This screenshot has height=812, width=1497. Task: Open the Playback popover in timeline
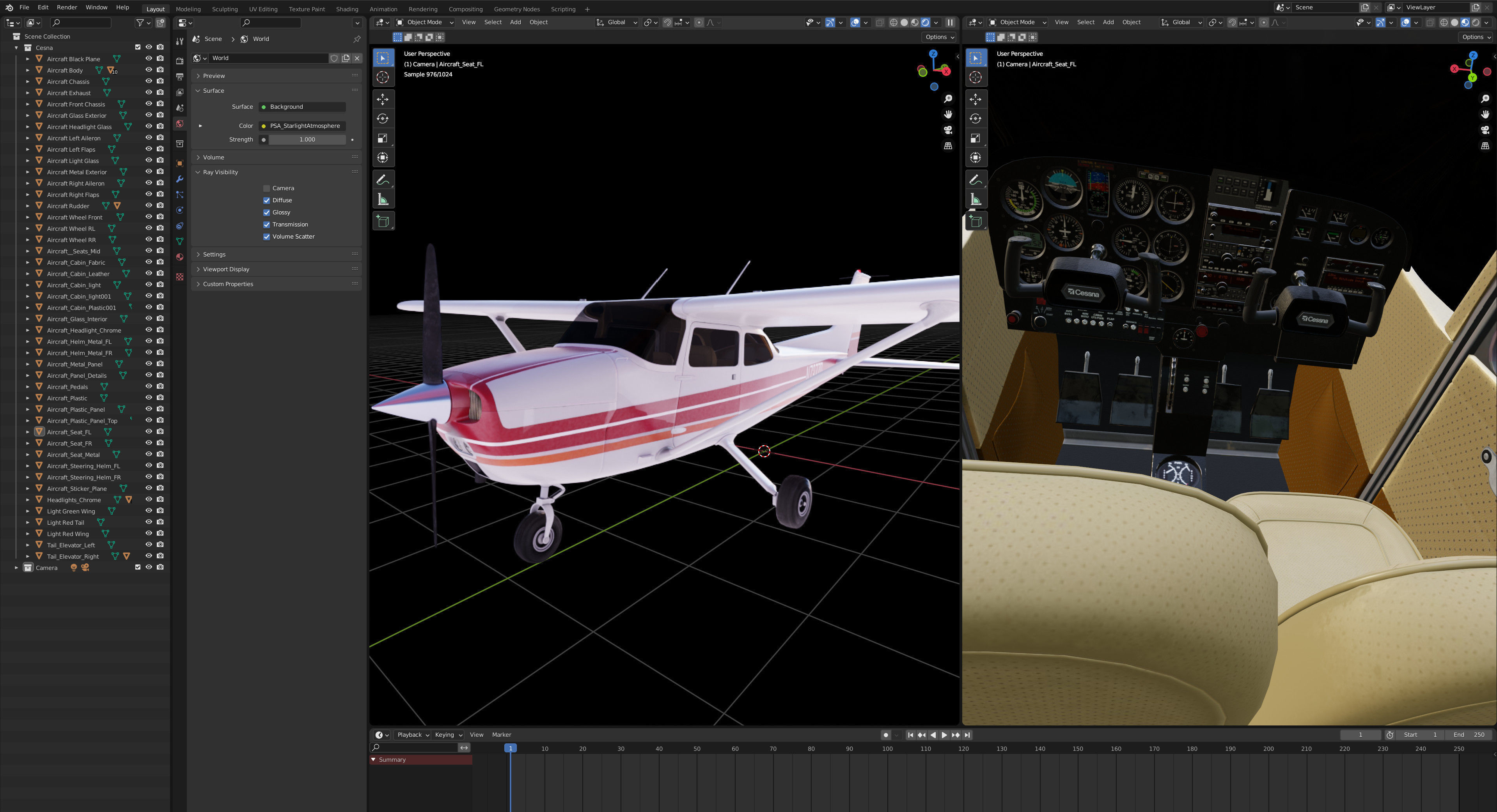click(413, 735)
